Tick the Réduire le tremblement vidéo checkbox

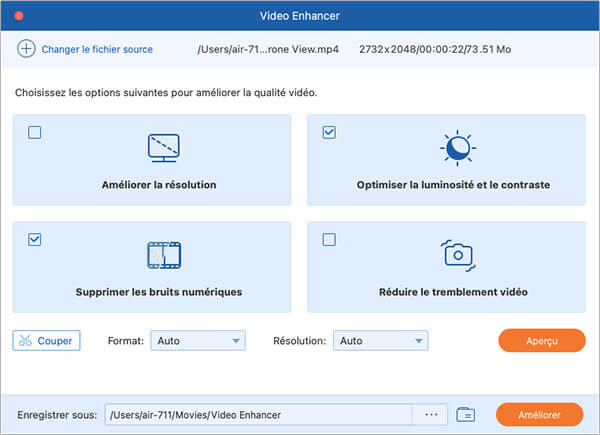click(329, 239)
